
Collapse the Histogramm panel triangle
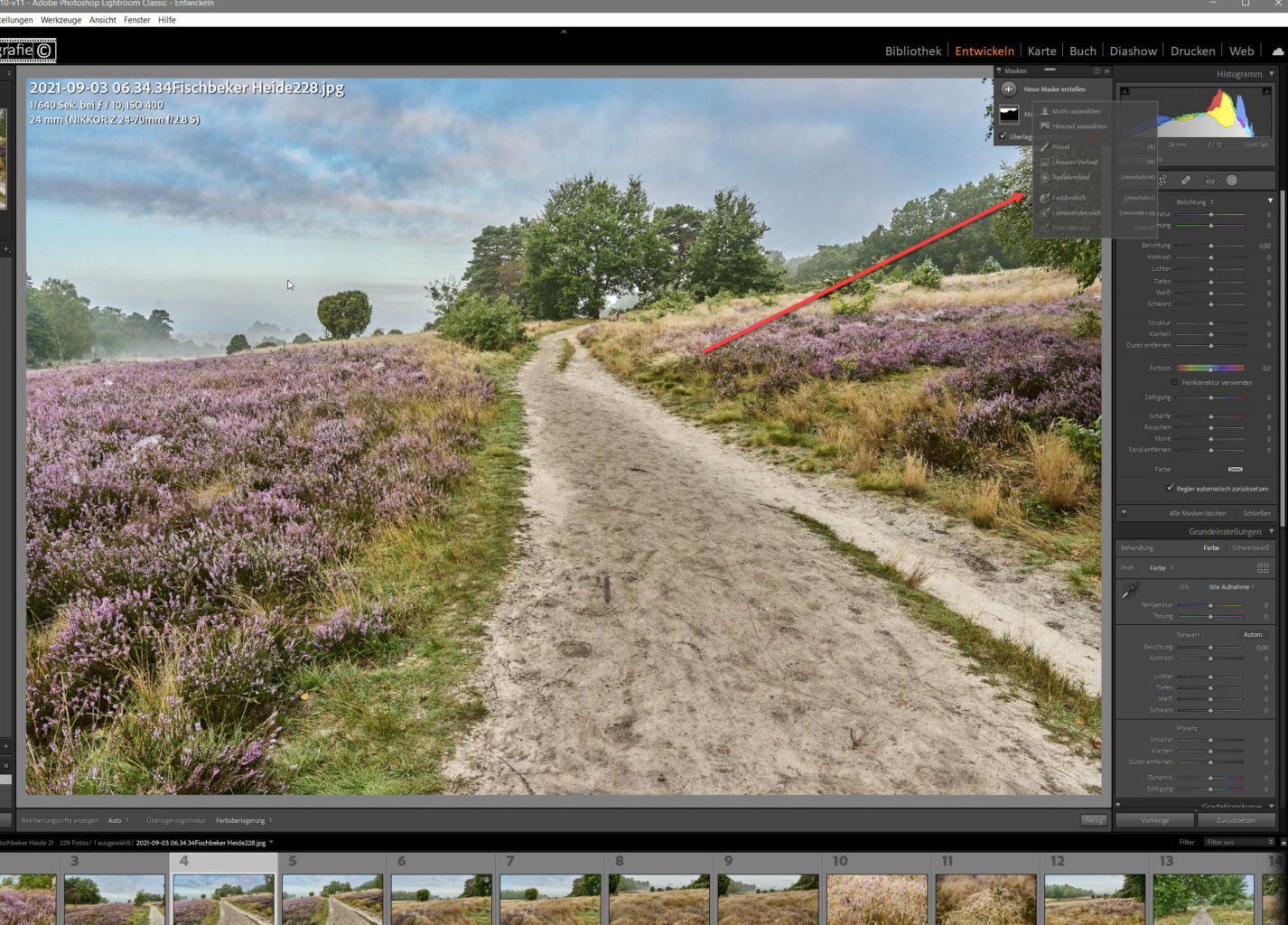pos(1272,74)
